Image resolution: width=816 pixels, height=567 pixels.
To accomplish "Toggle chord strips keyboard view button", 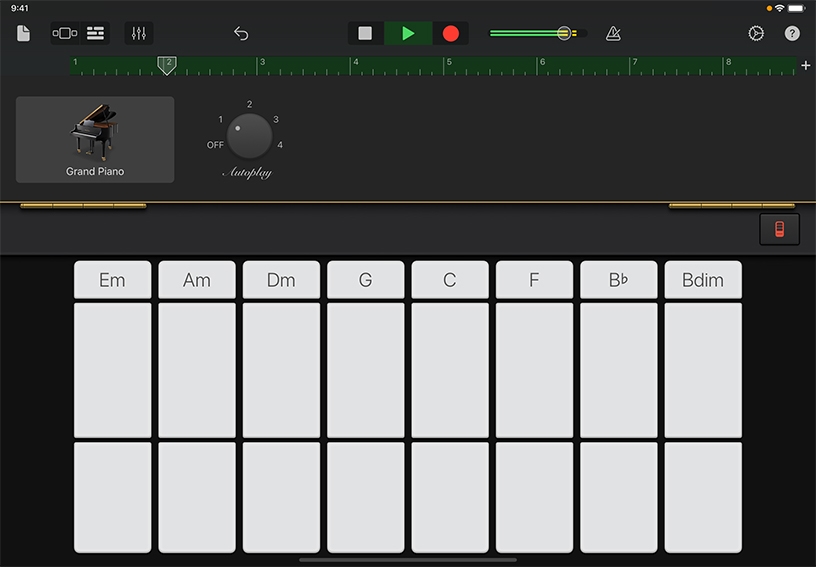I will (779, 229).
